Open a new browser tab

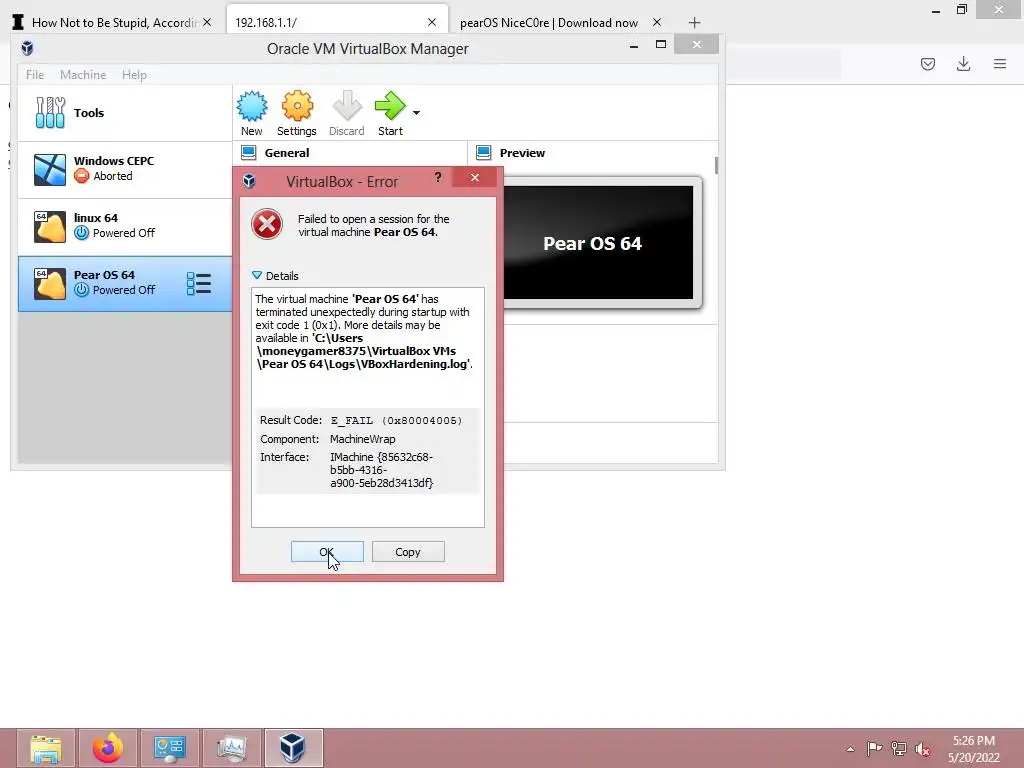694,22
